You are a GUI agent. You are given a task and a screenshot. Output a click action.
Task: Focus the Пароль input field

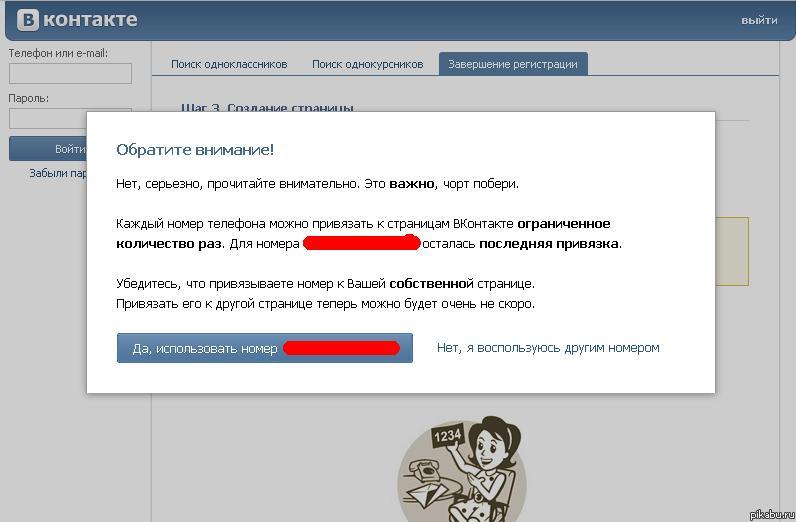pyautogui.click(x=48, y=119)
